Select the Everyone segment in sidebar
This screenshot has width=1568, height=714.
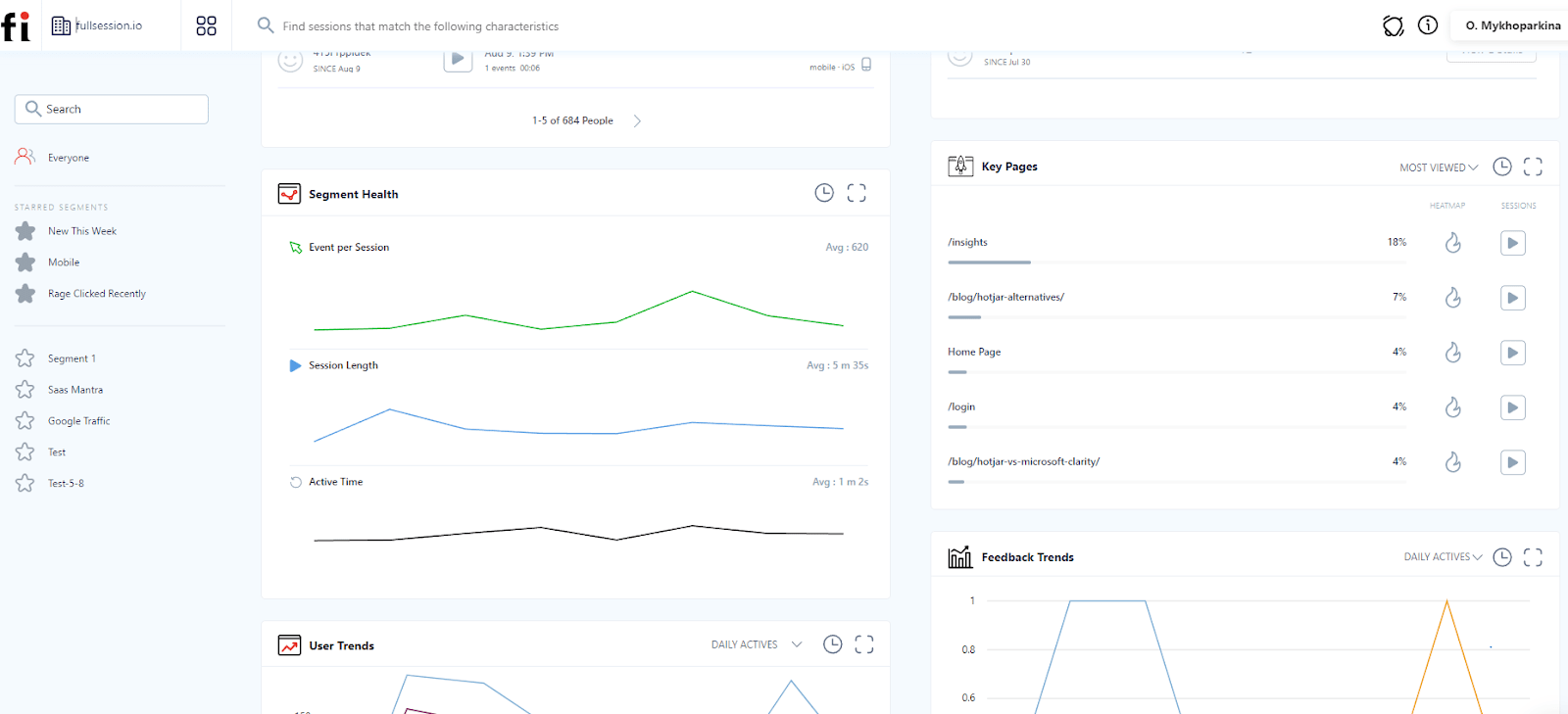click(x=68, y=158)
